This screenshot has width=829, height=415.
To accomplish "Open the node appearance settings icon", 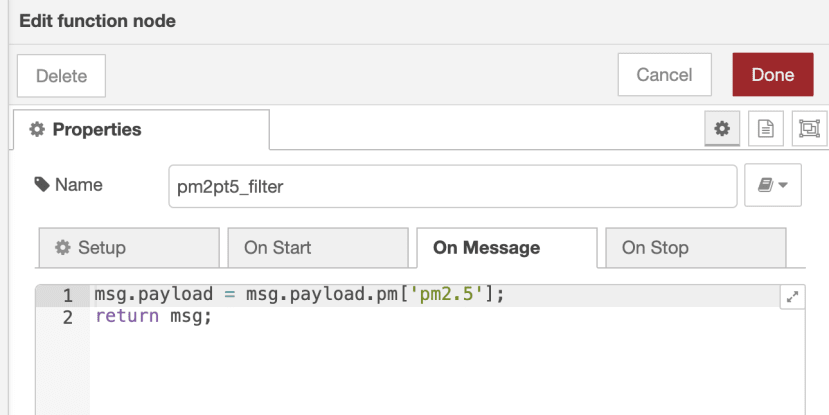I will coord(809,128).
